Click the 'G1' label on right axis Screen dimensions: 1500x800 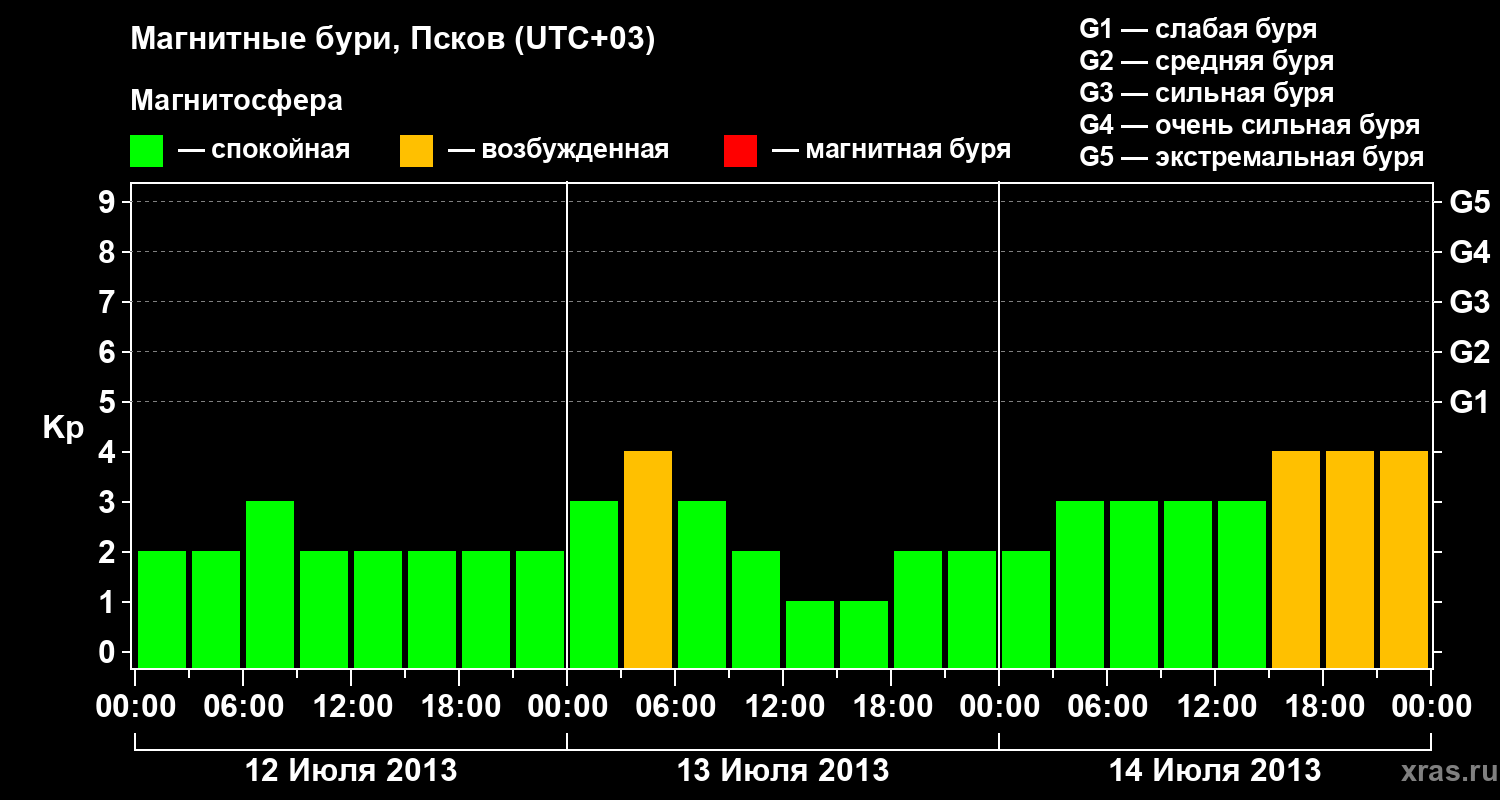[1469, 402]
